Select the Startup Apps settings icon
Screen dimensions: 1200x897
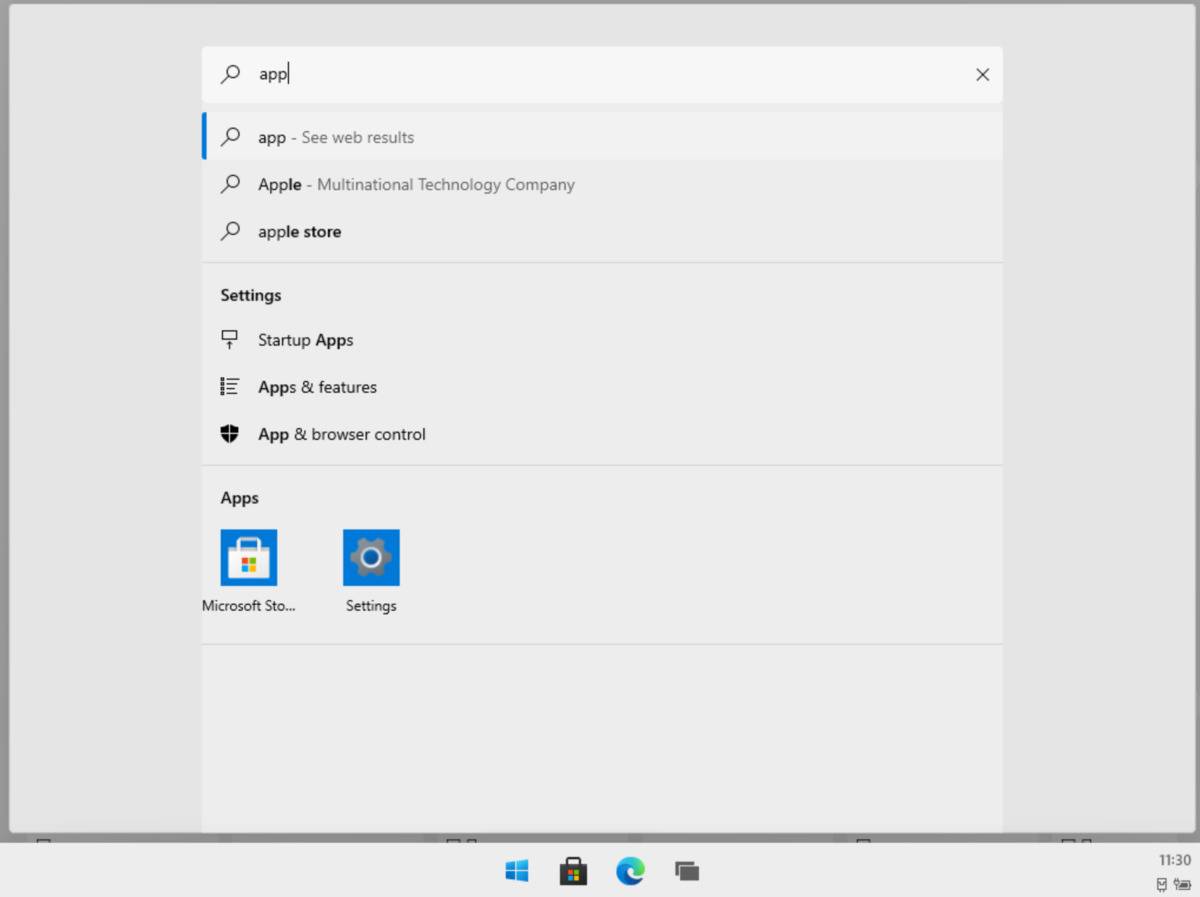230,340
